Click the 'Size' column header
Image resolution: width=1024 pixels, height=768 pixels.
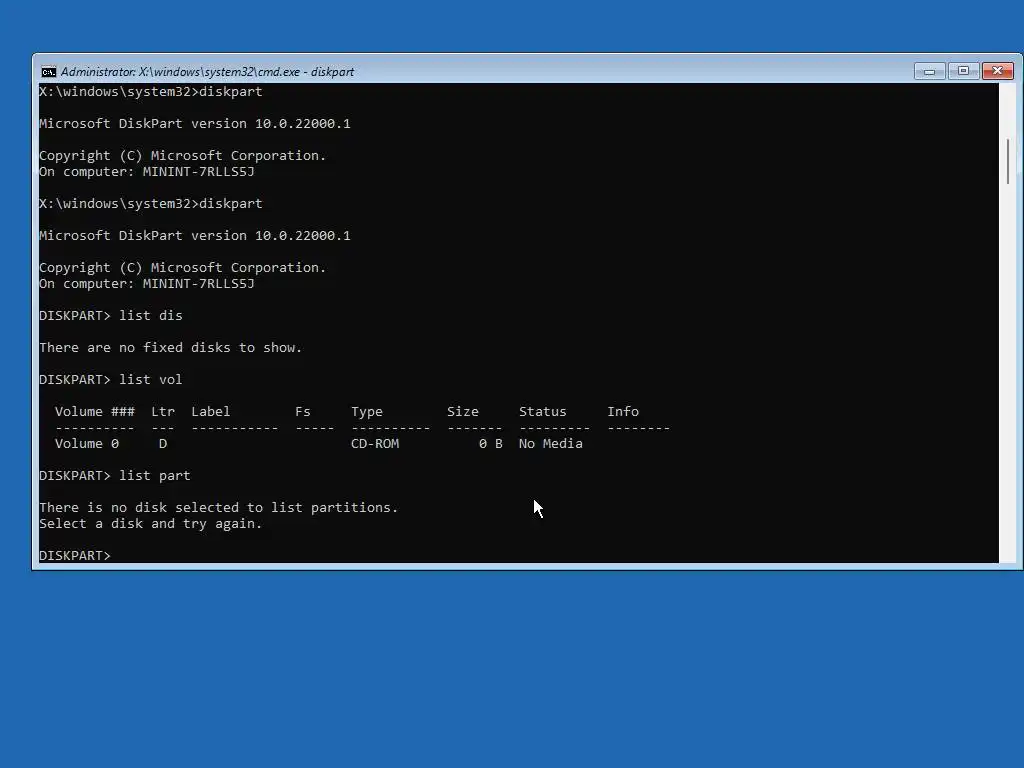[462, 411]
